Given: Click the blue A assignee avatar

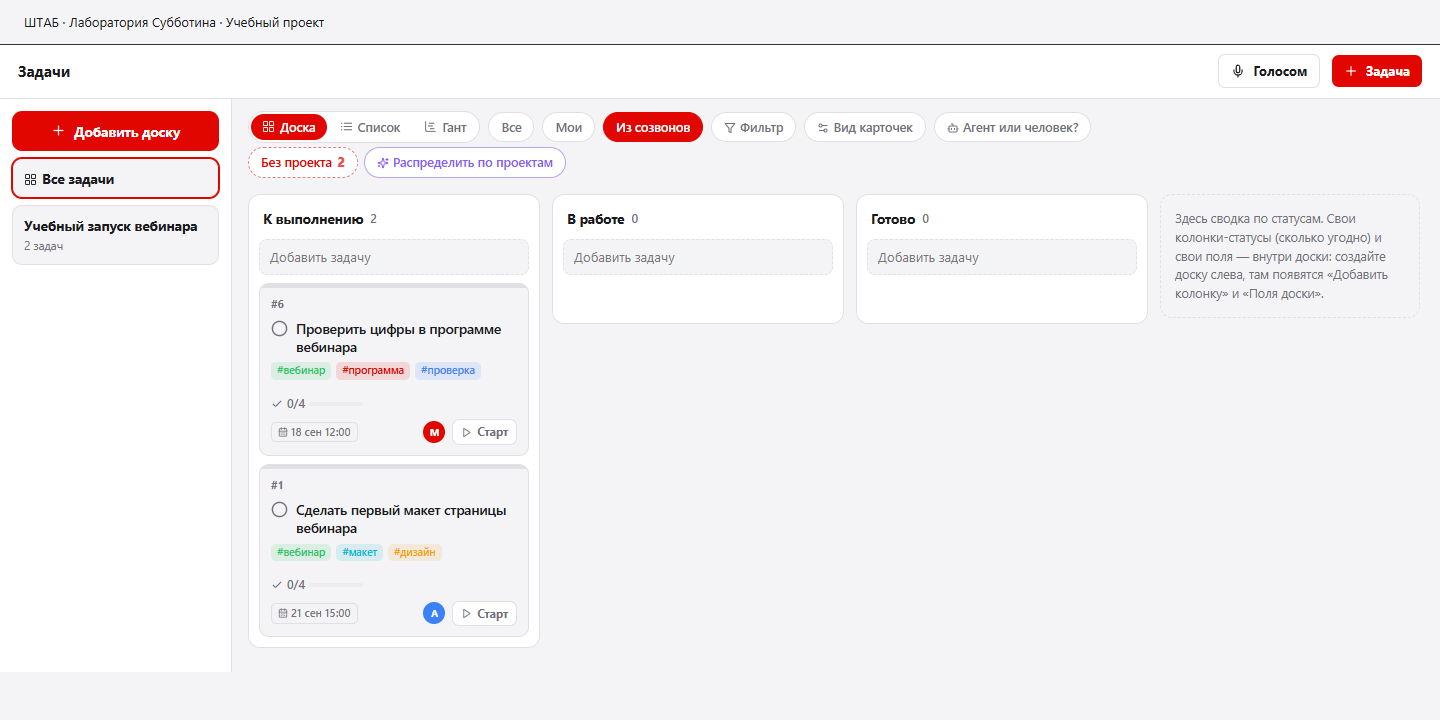Looking at the screenshot, I should (434, 613).
